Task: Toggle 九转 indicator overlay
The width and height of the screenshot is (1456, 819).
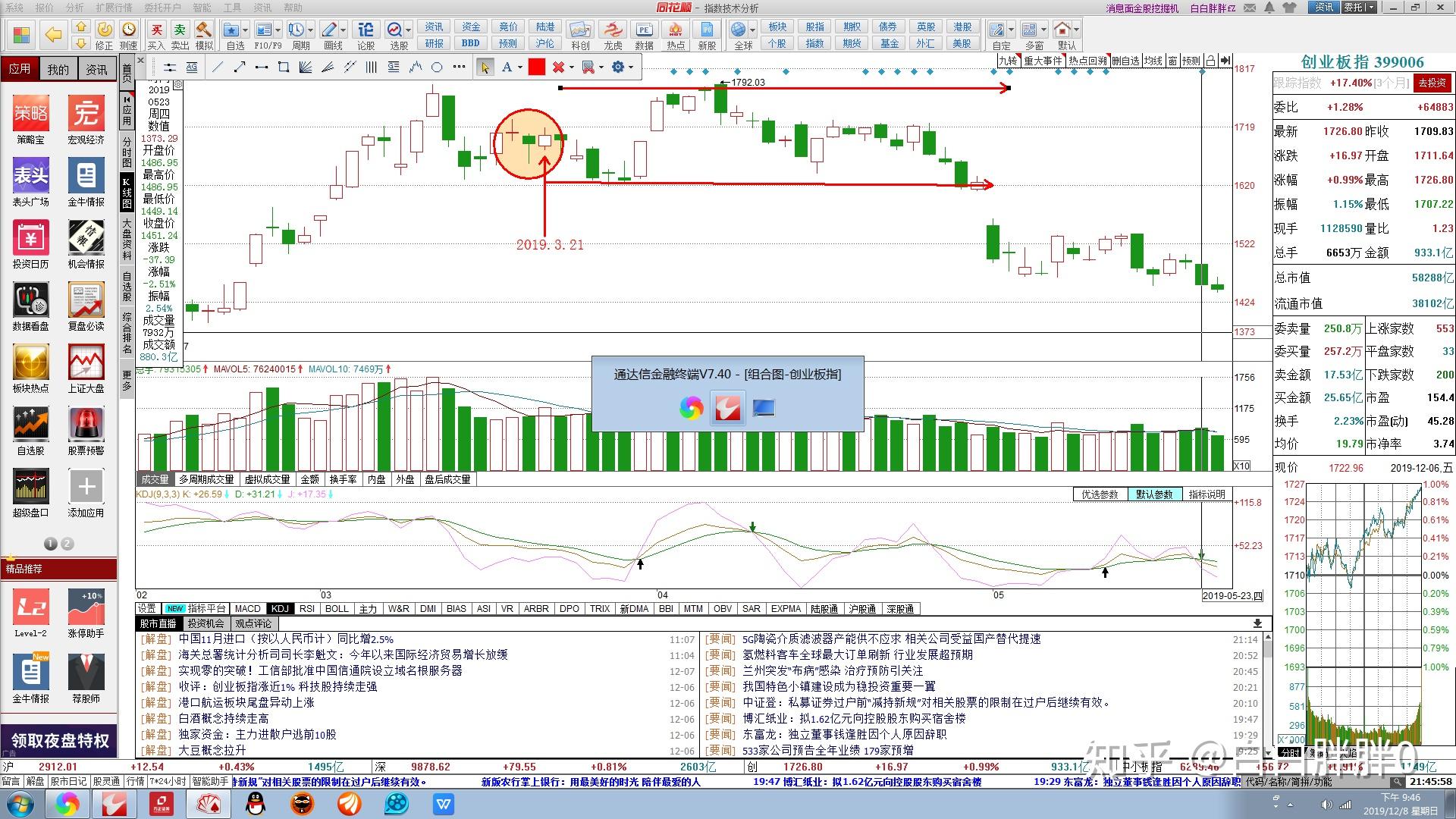Action: tap(1008, 61)
